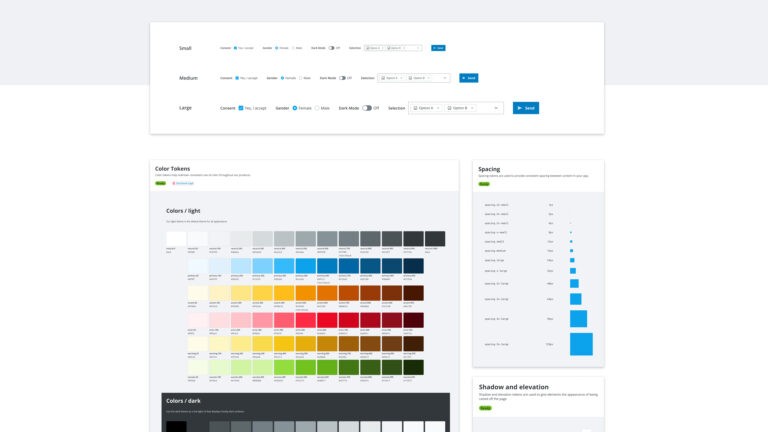Expand the Large Selection dropdown chevron
Image resolution: width=768 pixels, height=432 pixels.
pyautogui.click(x=496, y=108)
